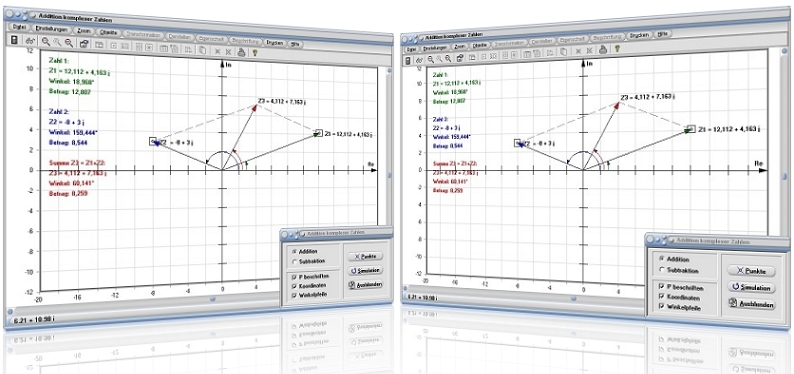Click the Z1 point marker in the left plot

click(x=318, y=133)
